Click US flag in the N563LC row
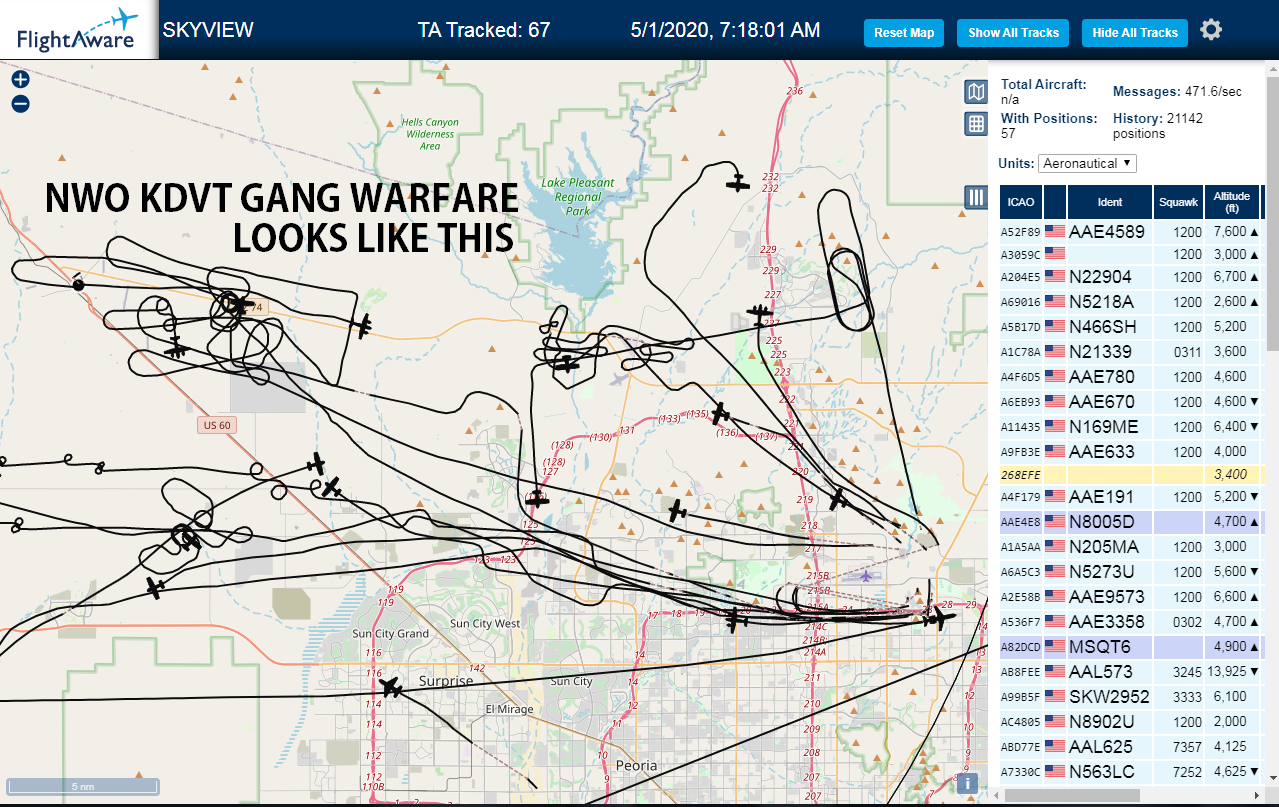 (x=1055, y=772)
